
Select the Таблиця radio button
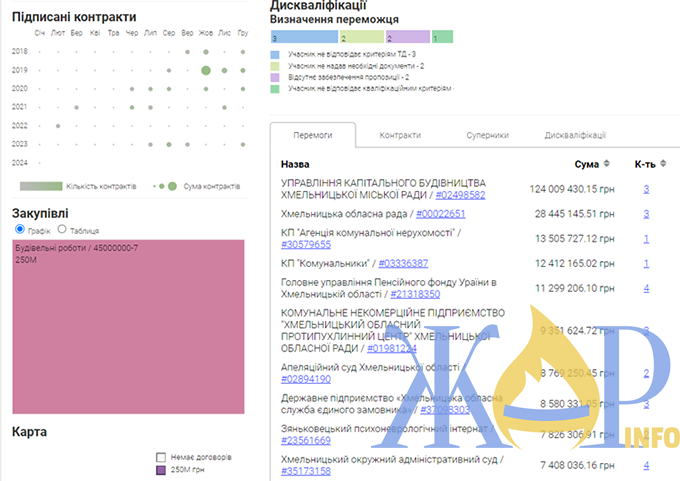click(62, 229)
